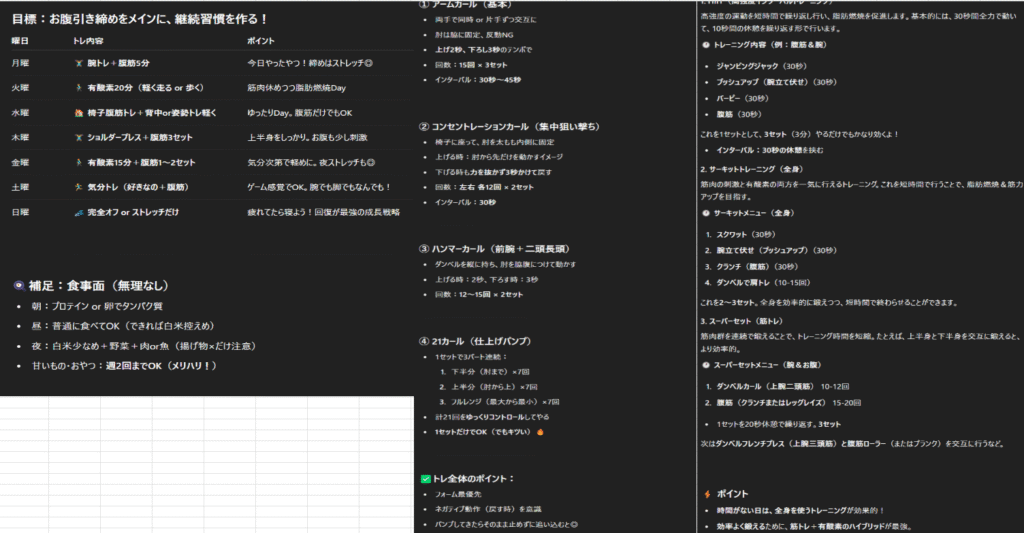The width and height of the screenshot is (1024, 533).
Task: Click the ポイント column header in the table
Action: tap(261, 41)
